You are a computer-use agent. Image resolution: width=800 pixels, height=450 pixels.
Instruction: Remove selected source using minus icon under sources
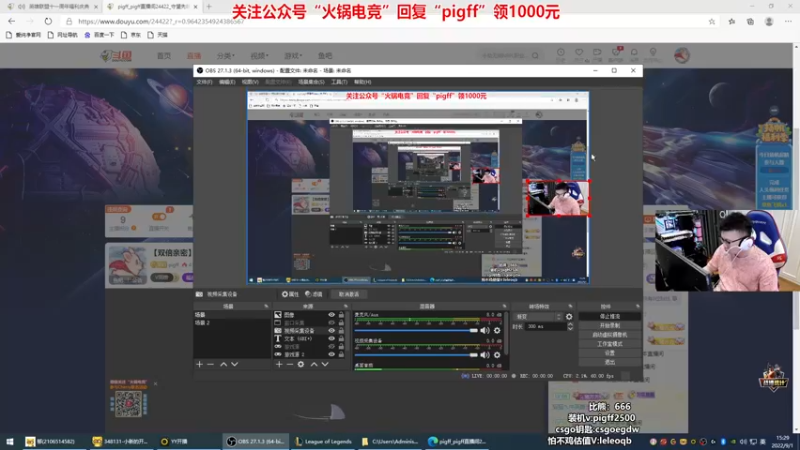pos(290,364)
